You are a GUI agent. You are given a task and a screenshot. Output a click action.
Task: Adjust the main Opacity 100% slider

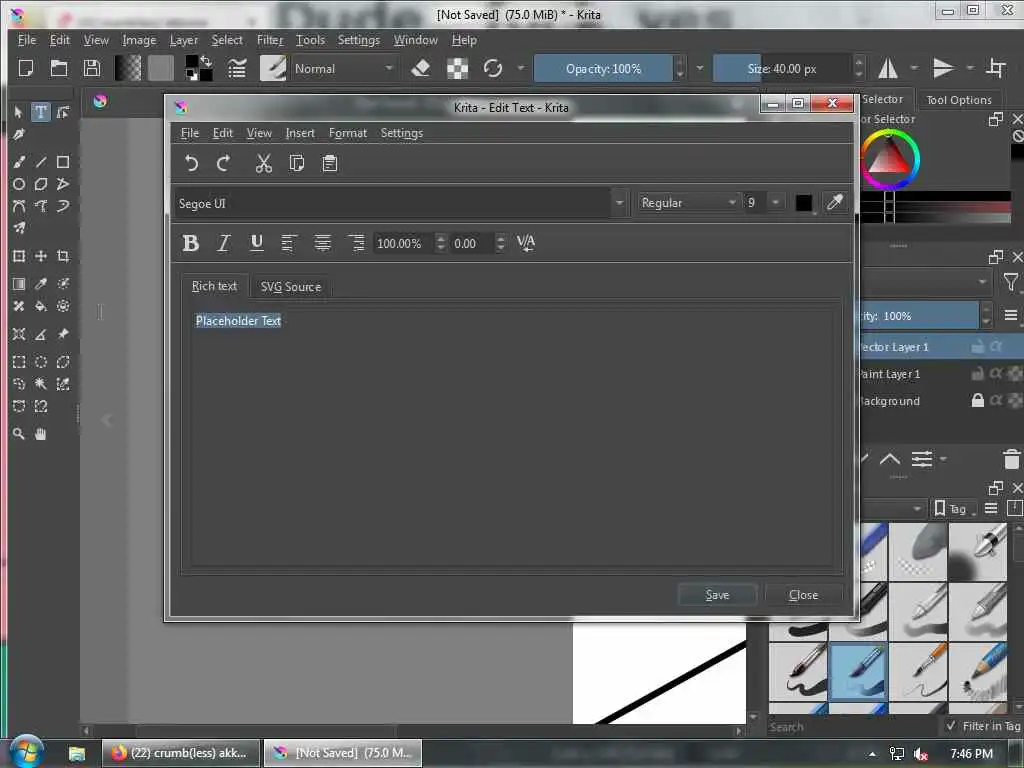(603, 69)
